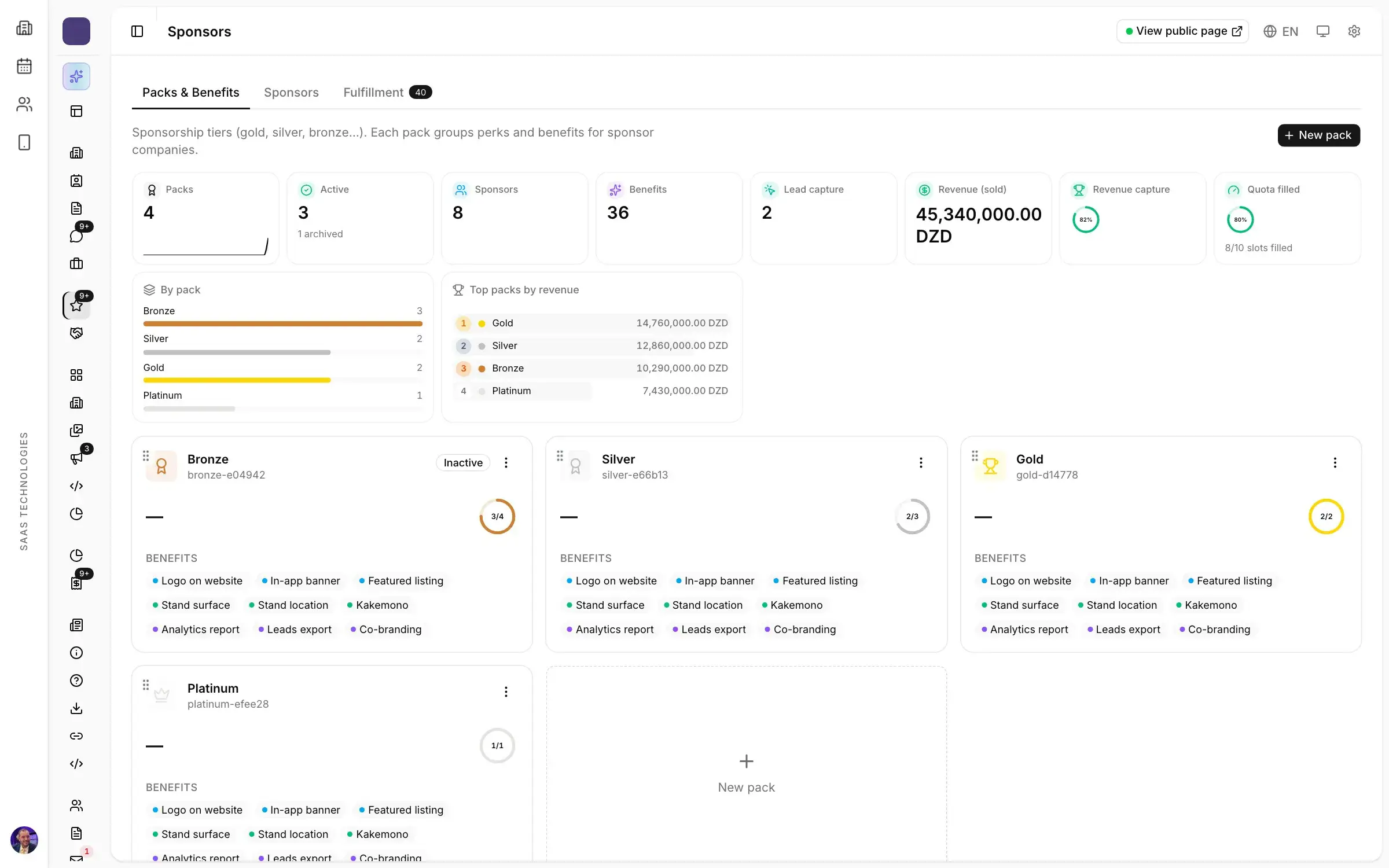Grab the Bronze card drag handle
The height and width of the screenshot is (868, 1389).
146,456
